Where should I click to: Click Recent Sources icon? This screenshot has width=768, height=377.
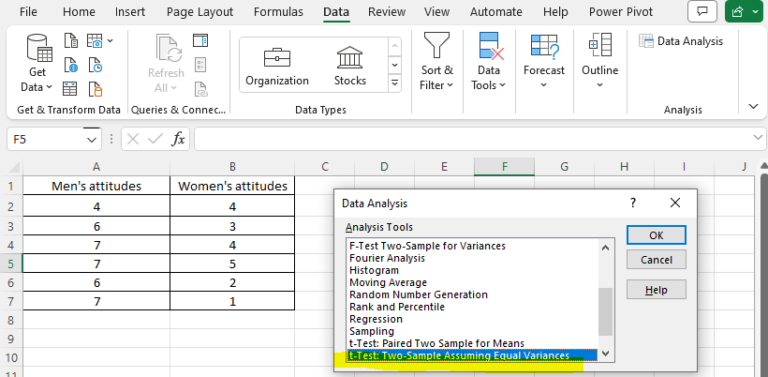coord(96,65)
